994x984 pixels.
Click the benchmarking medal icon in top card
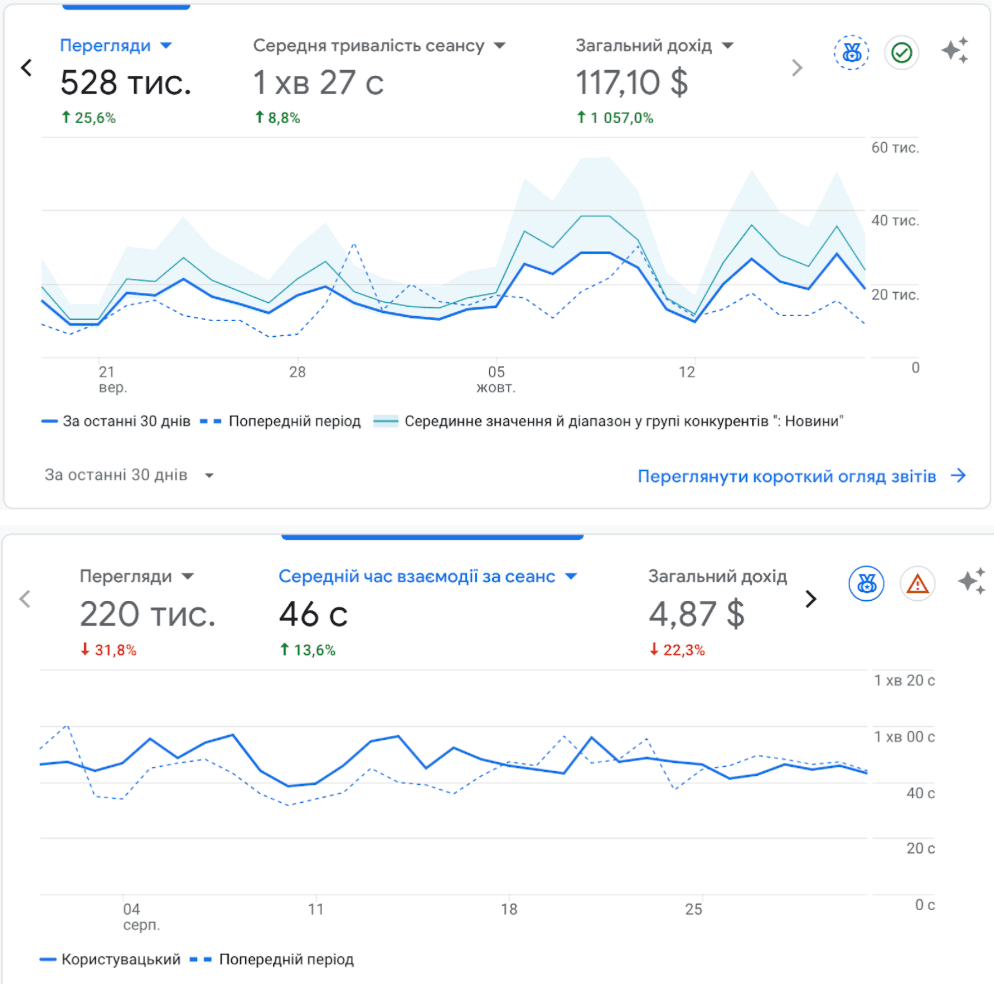[x=851, y=53]
